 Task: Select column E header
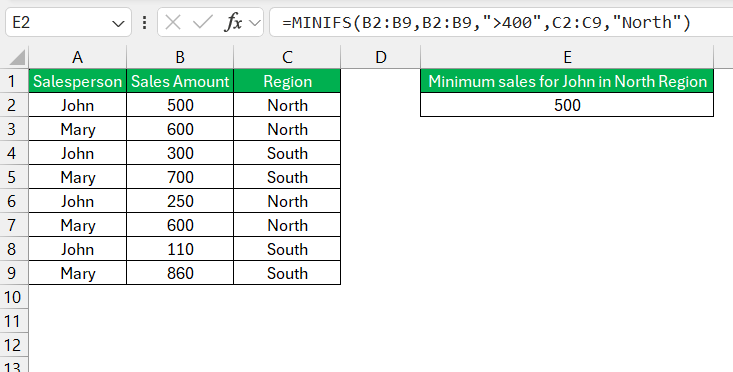pyautogui.click(x=567, y=57)
